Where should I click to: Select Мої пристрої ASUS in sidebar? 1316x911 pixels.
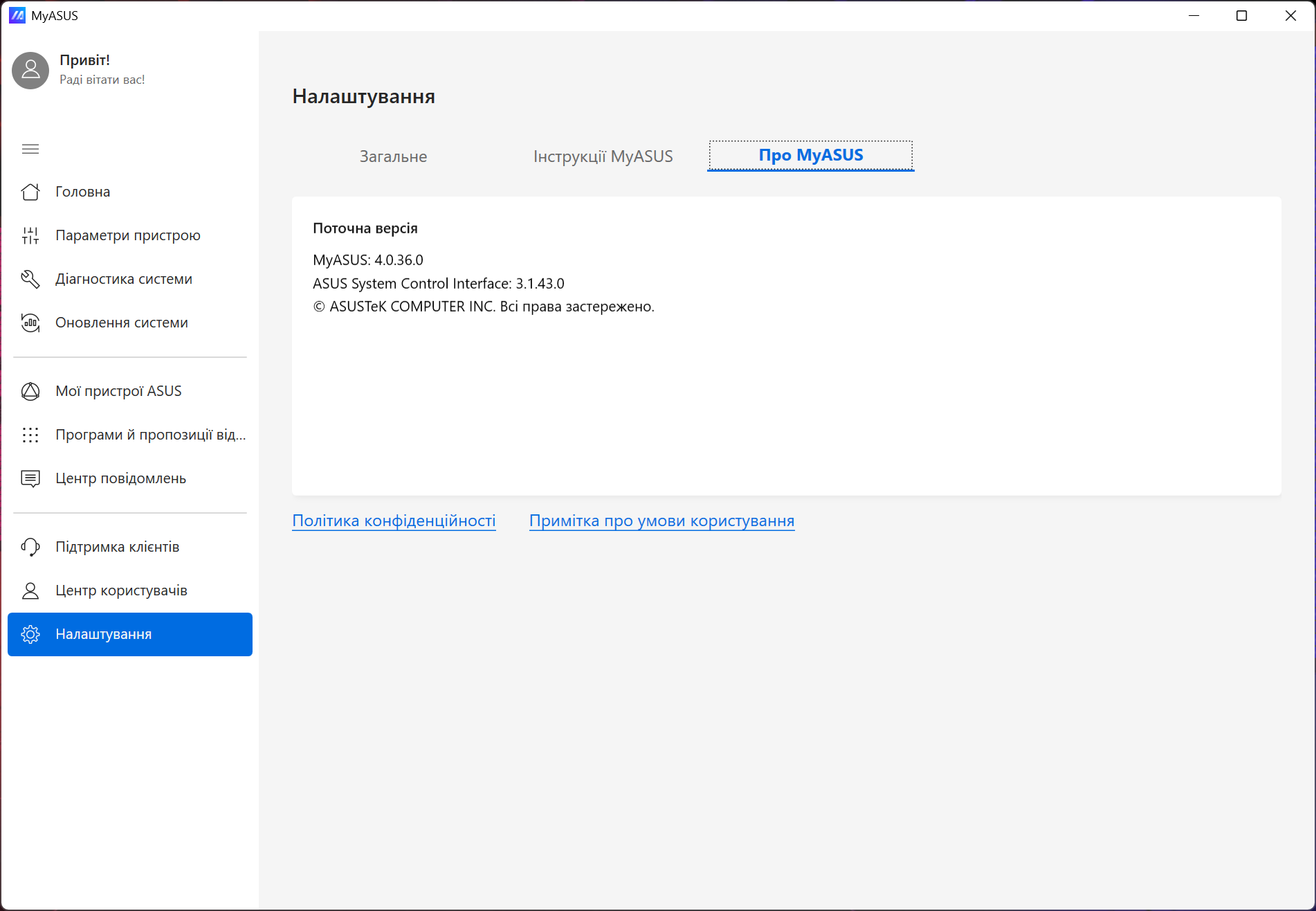(130, 391)
